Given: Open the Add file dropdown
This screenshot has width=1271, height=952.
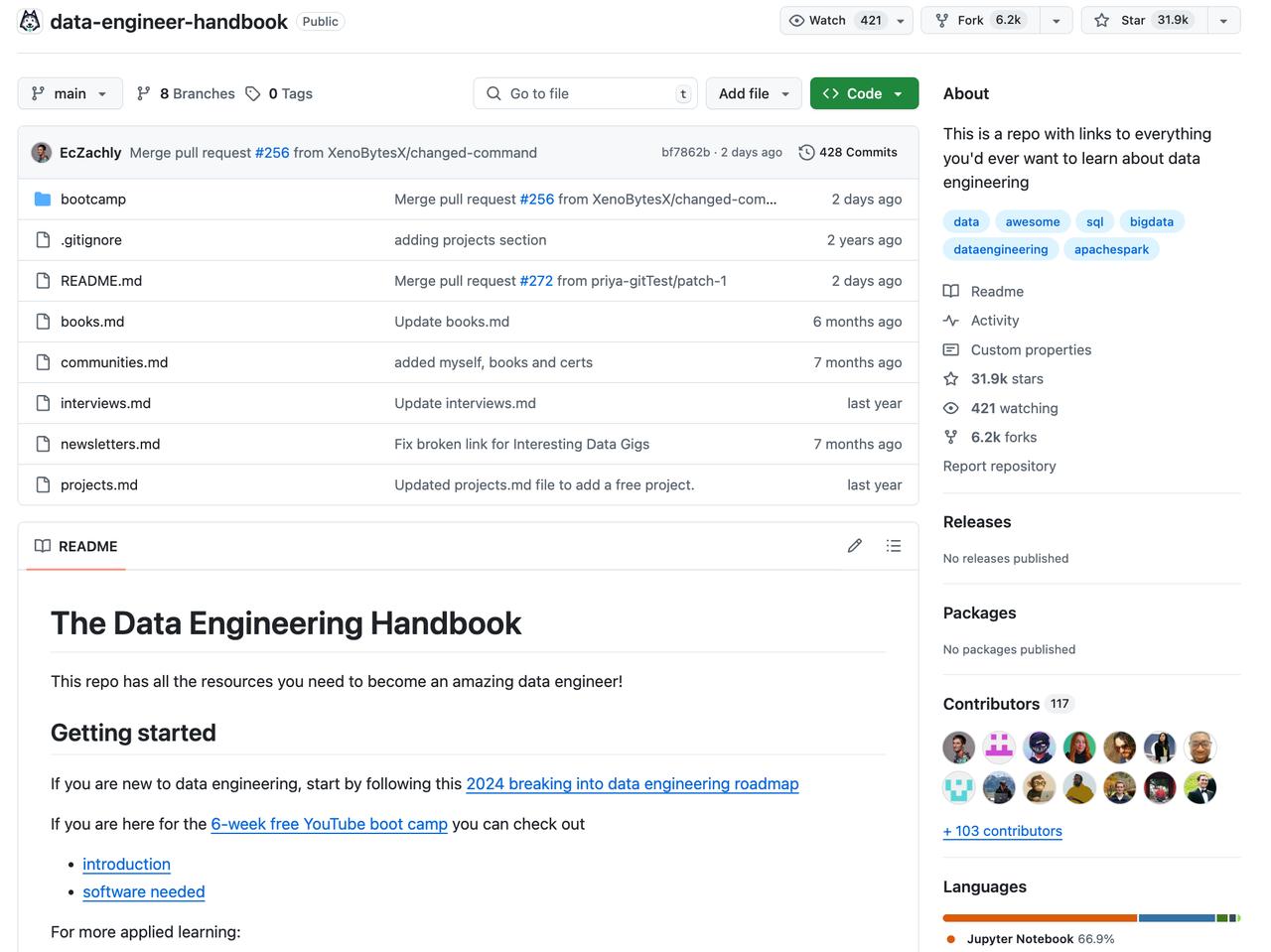Looking at the screenshot, I should (754, 93).
